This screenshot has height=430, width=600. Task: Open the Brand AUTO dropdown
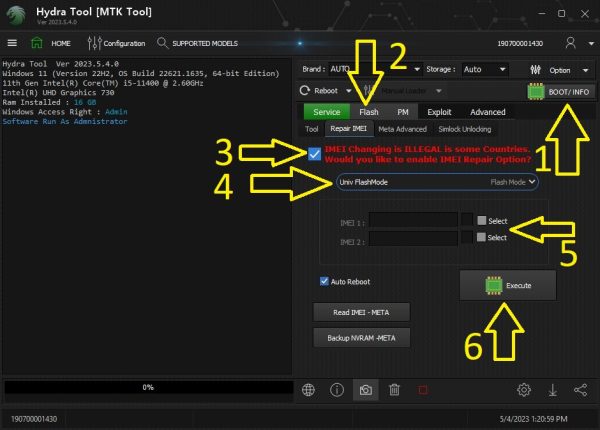click(x=375, y=69)
